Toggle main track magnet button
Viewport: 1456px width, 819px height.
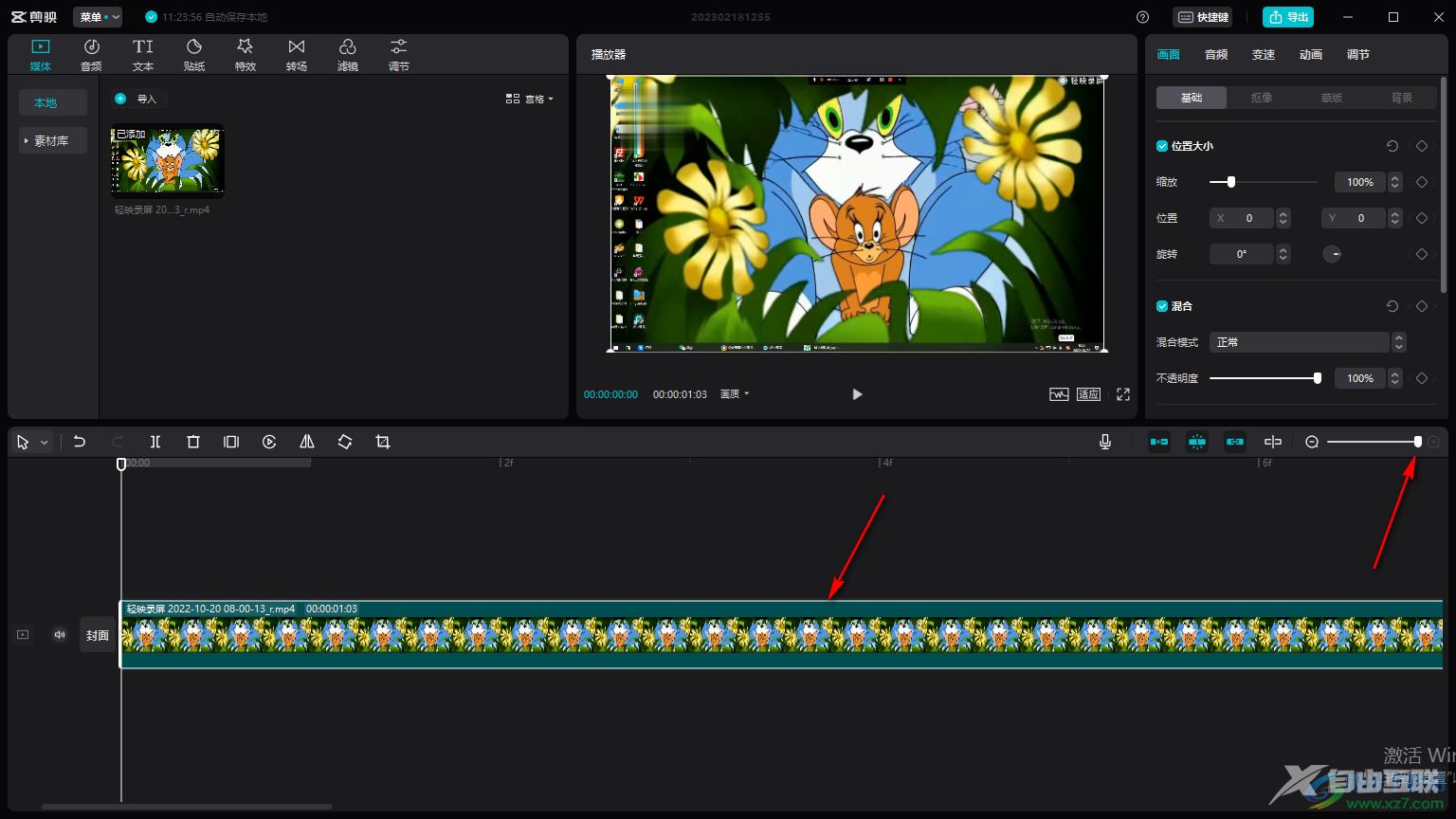[1159, 442]
